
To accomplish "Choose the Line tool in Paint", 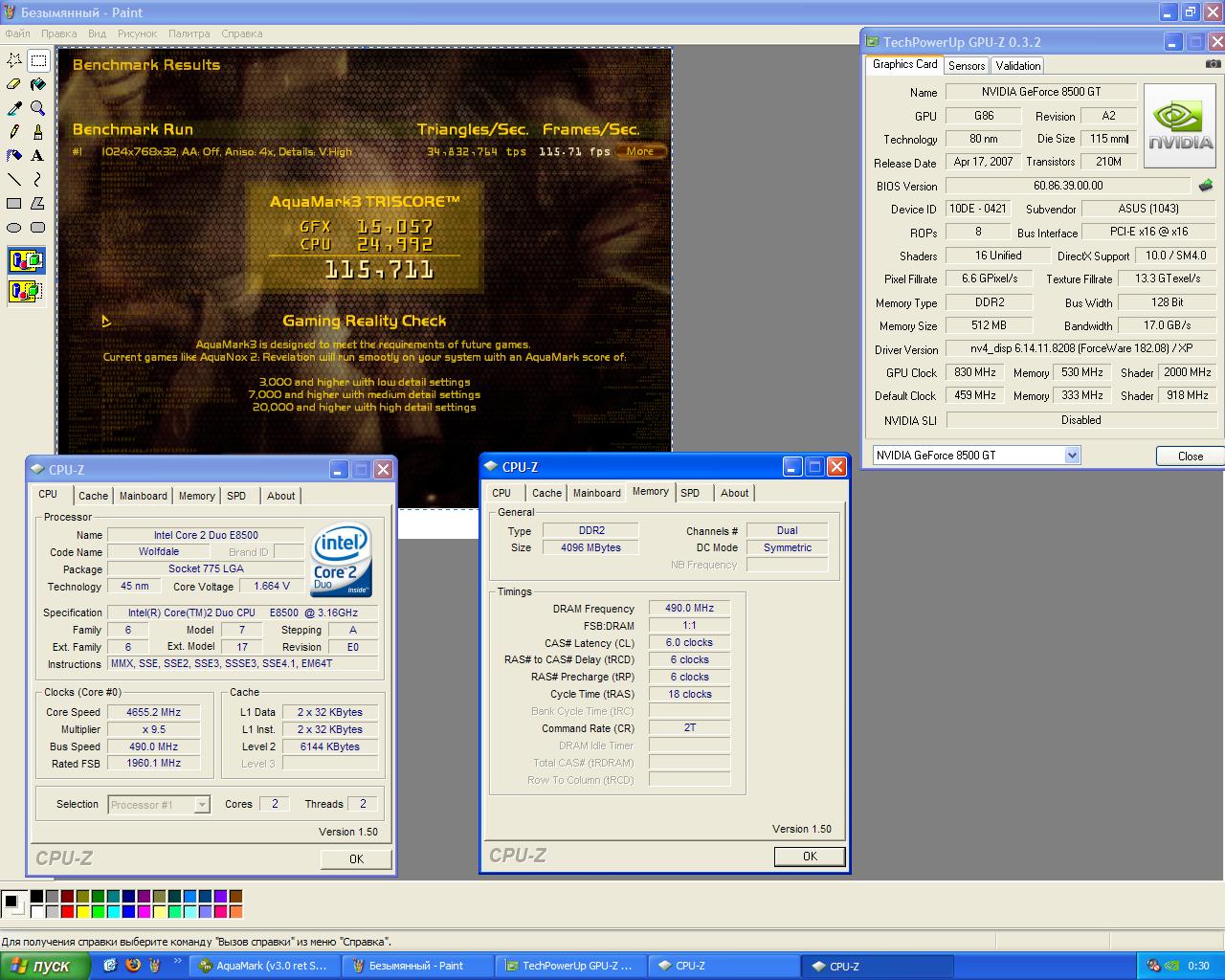I will [x=14, y=179].
